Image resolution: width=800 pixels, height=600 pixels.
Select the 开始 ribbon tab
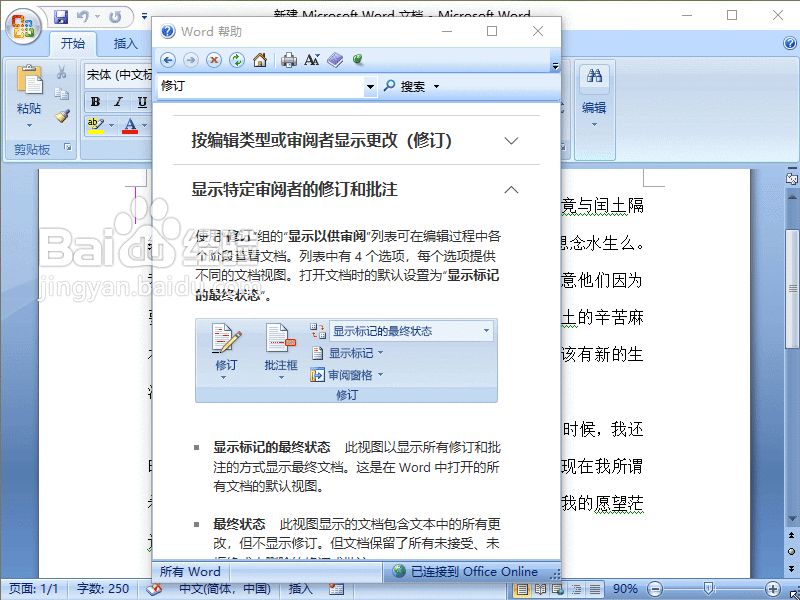click(72, 44)
